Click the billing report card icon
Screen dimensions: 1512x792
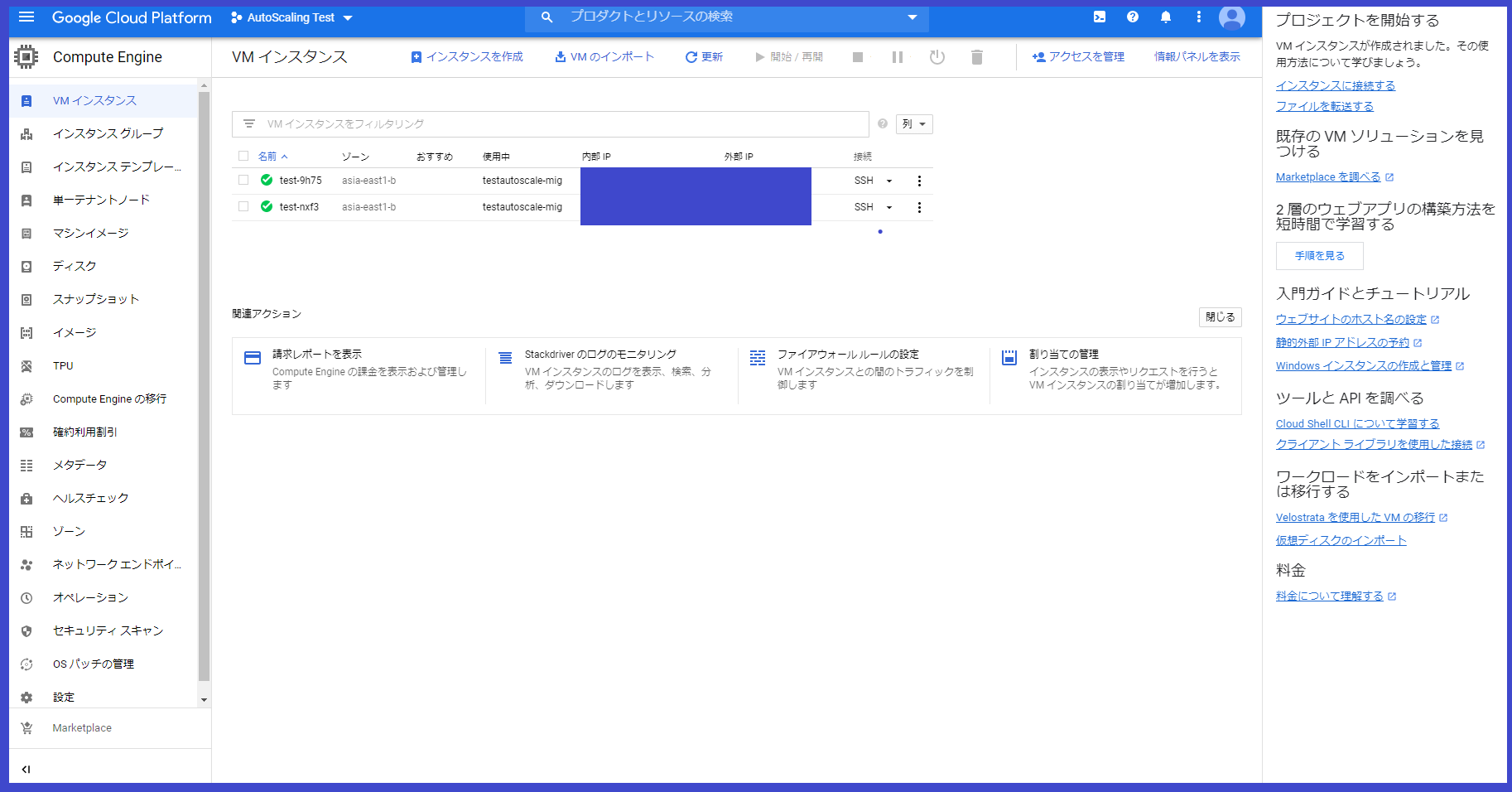[253, 358]
